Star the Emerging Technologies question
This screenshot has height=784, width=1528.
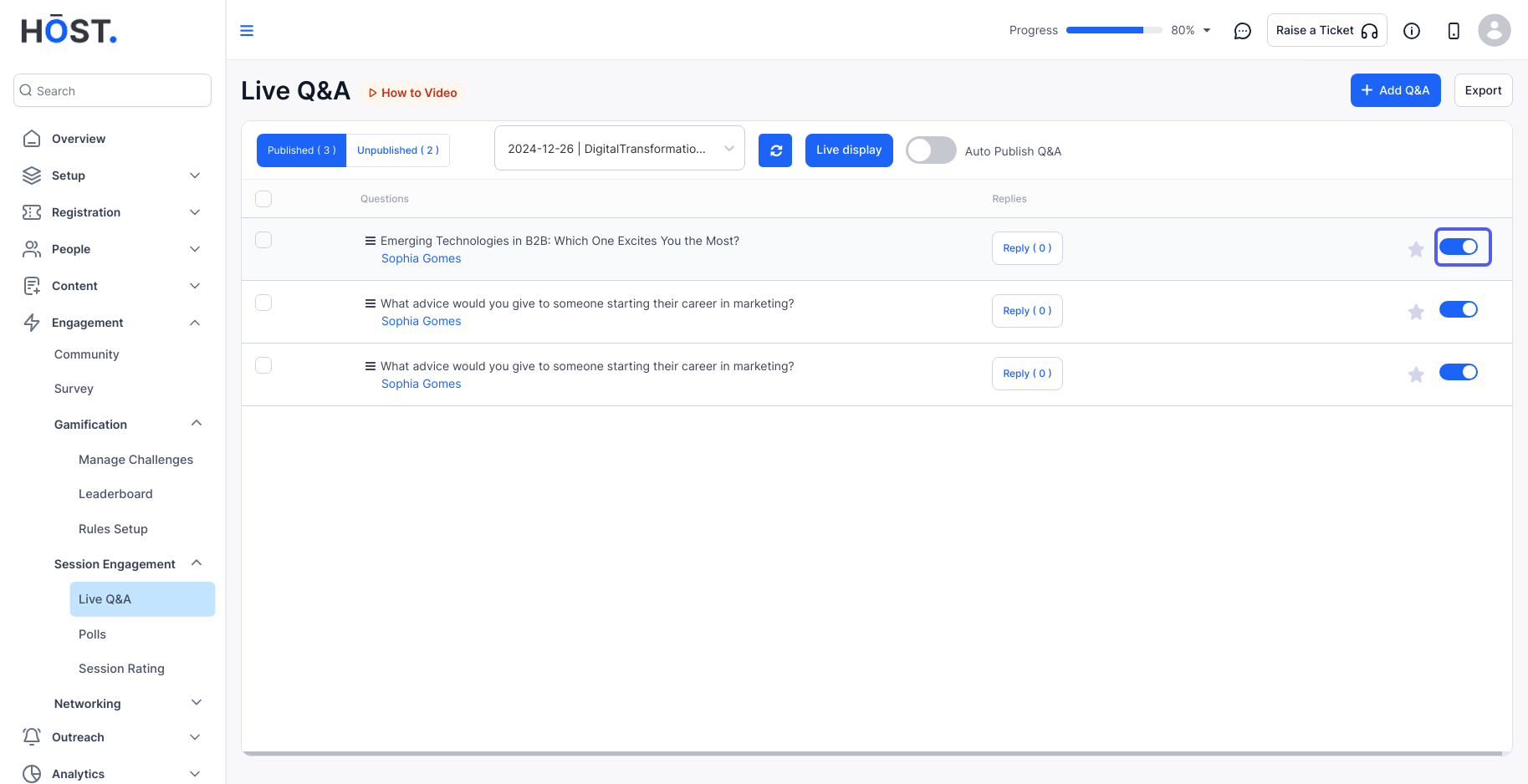1416,249
